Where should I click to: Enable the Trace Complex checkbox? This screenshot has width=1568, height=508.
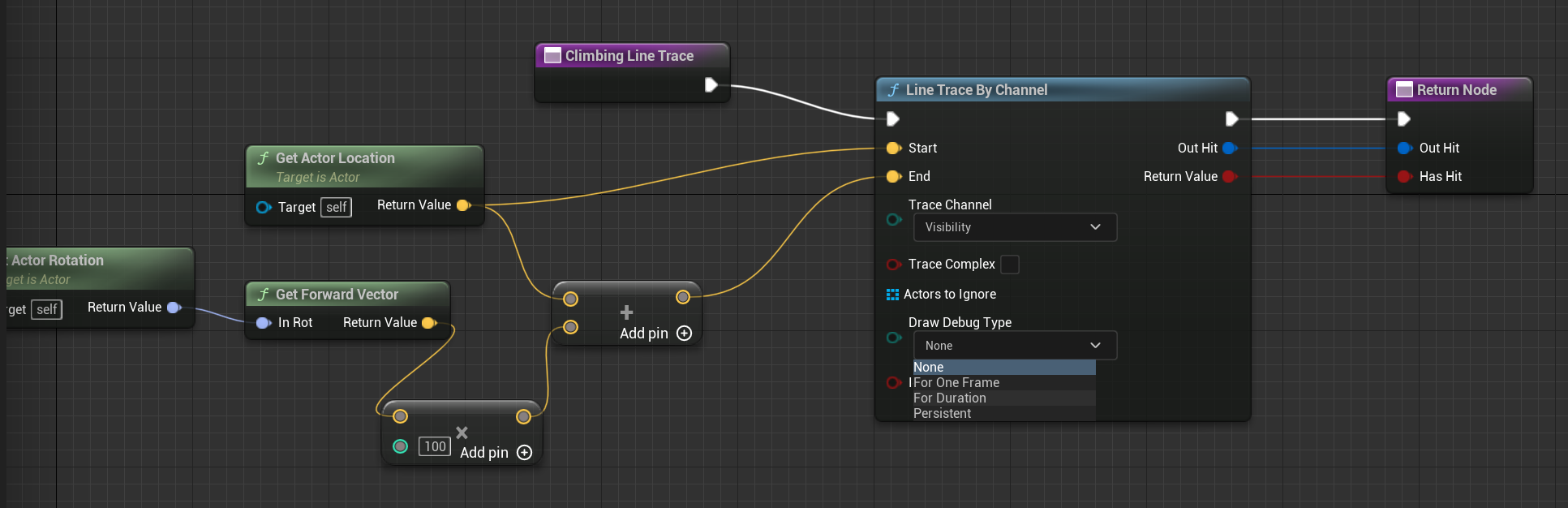[x=1010, y=265]
